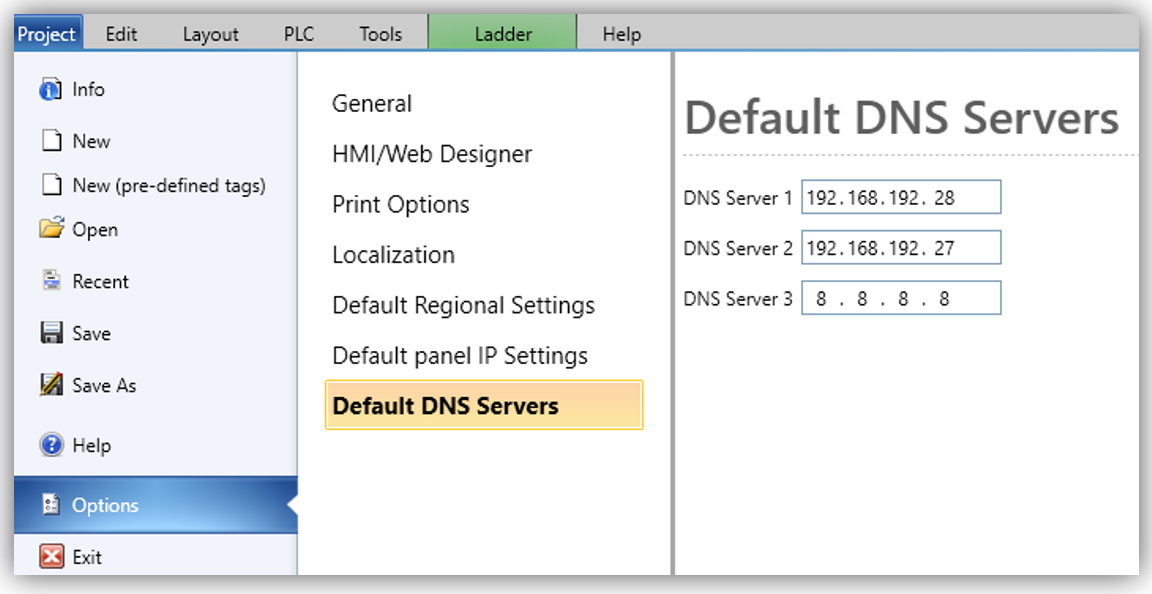This screenshot has height=594, width=1152.
Task: Choose the Save As label
Action: click(104, 385)
